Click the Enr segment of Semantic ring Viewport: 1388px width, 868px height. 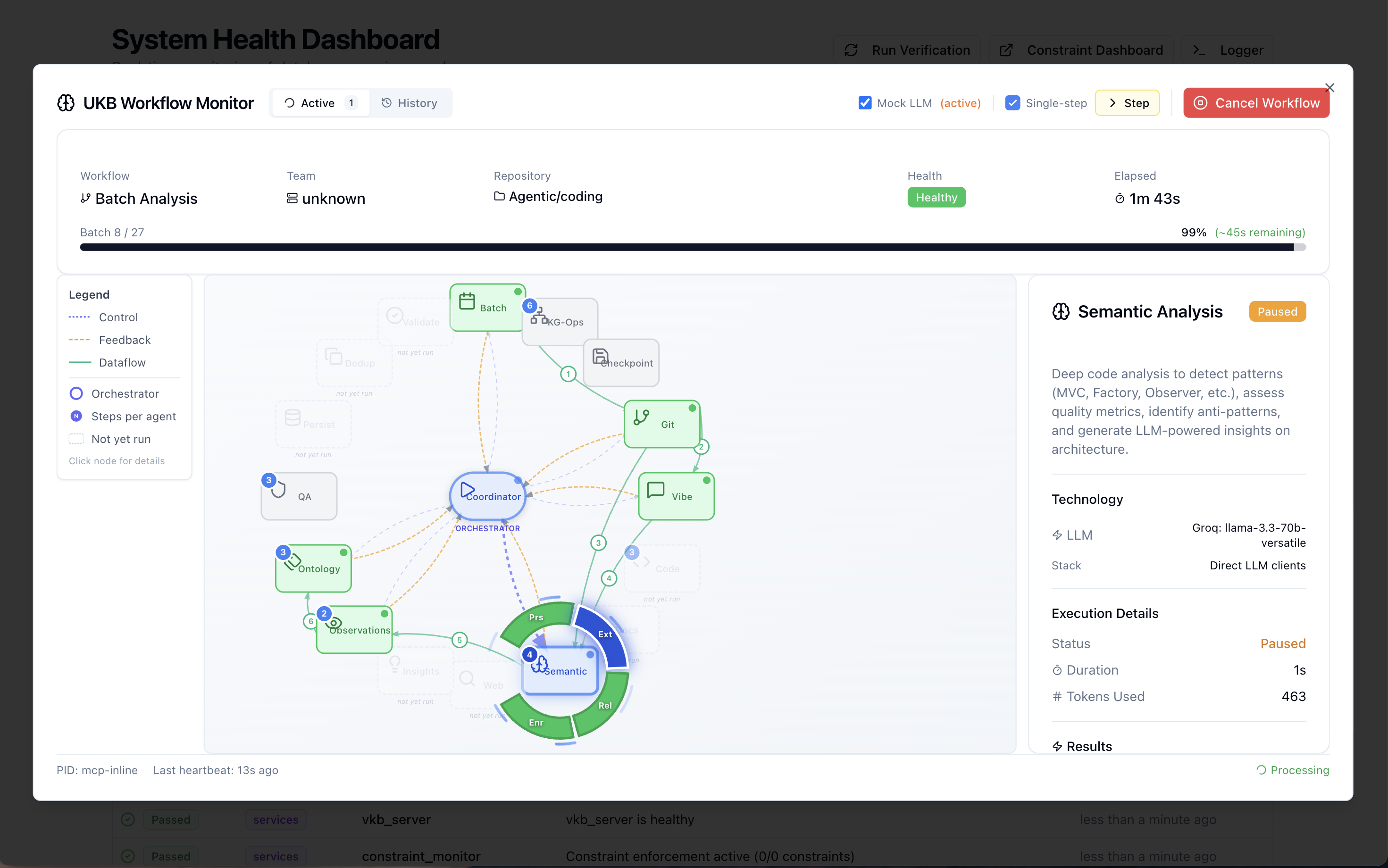[x=536, y=722]
